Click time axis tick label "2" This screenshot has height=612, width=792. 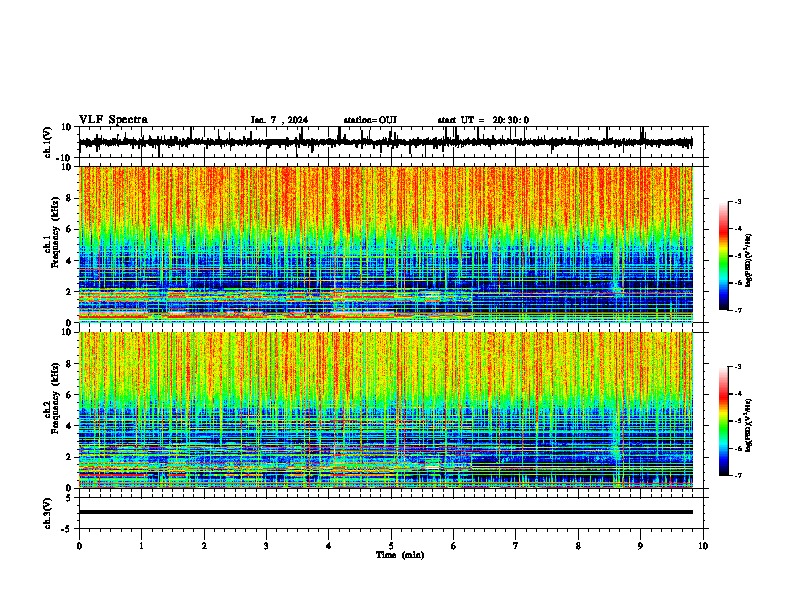(204, 546)
